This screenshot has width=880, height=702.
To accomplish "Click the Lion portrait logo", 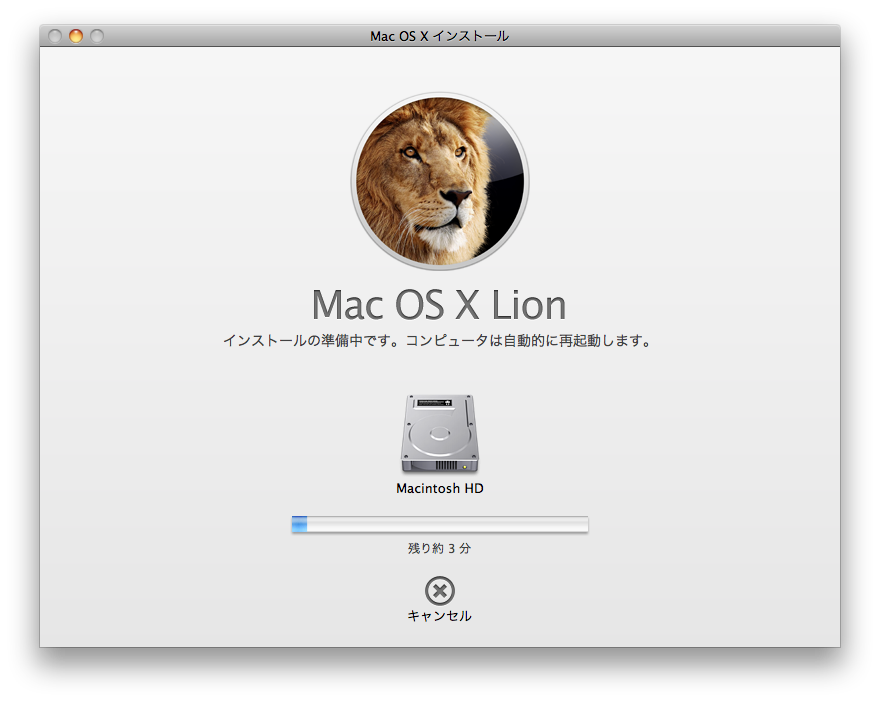I will (439, 181).
